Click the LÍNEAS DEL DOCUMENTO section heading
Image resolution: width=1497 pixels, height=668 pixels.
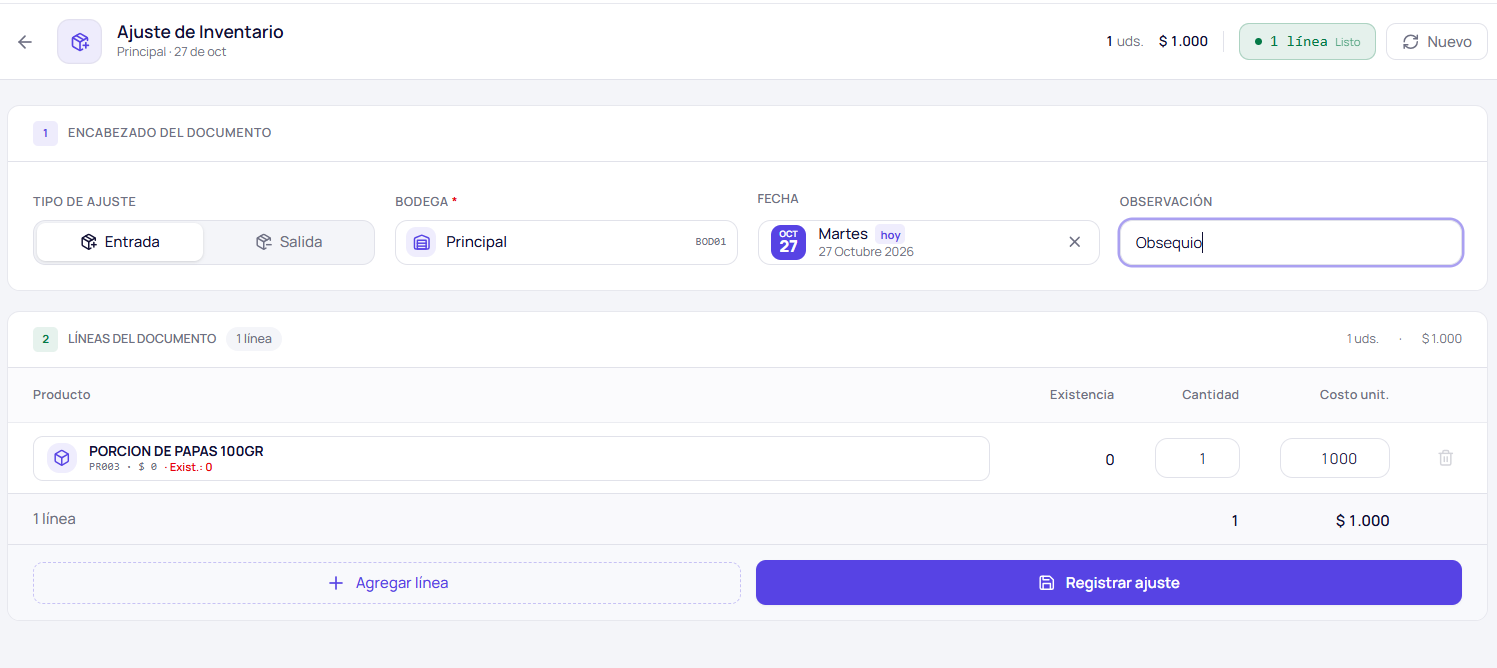(142, 339)
